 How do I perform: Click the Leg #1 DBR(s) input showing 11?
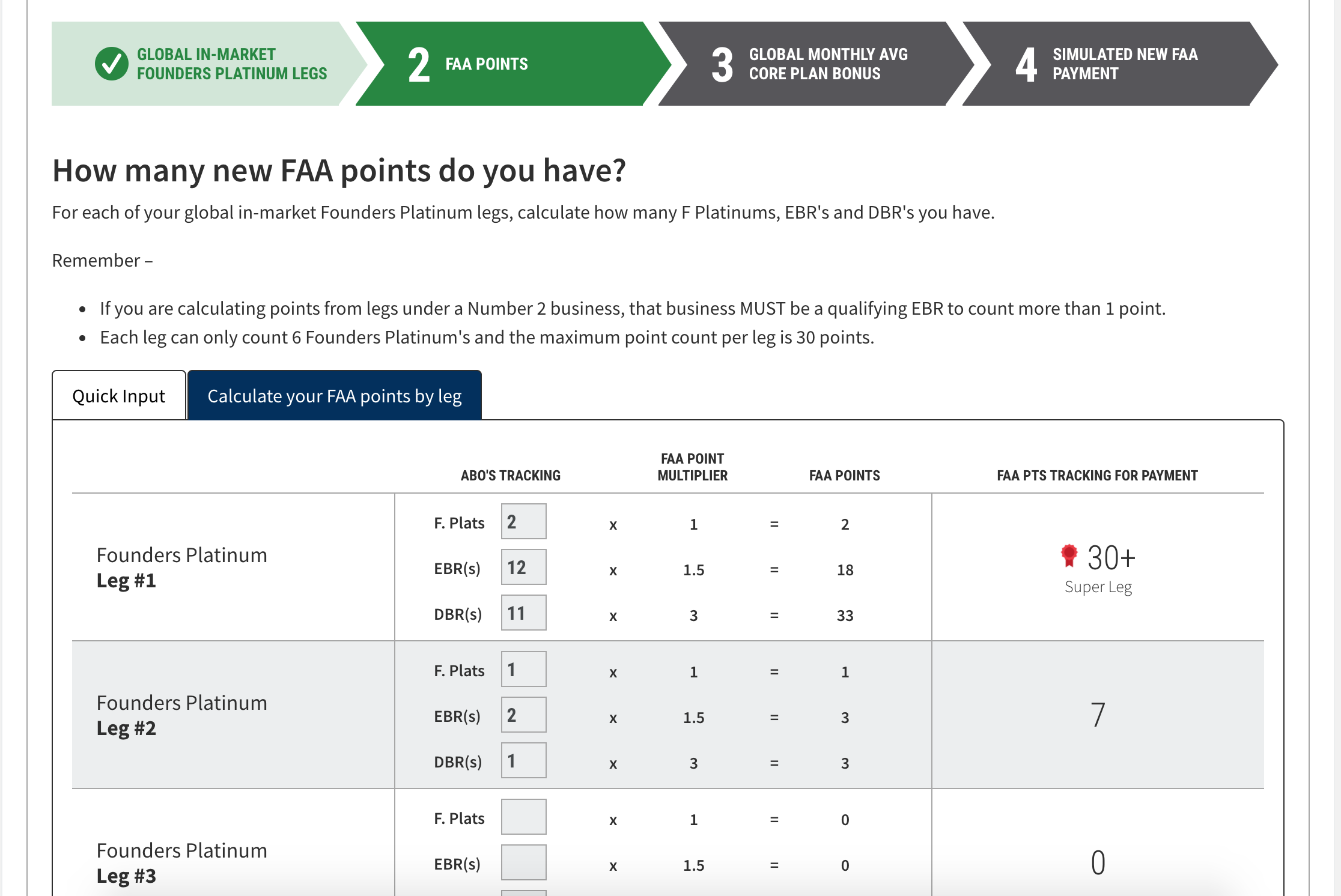pyautogui.click(x=523, y=613)
